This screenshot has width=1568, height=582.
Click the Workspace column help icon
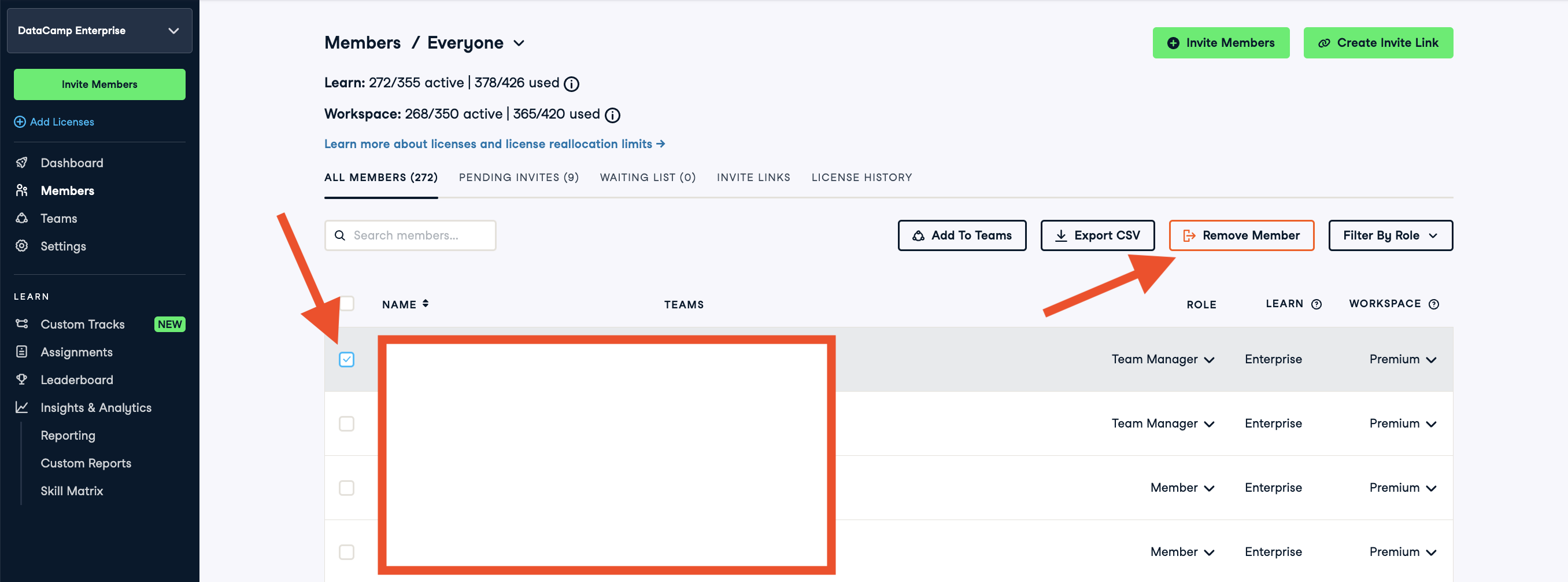1433,304
